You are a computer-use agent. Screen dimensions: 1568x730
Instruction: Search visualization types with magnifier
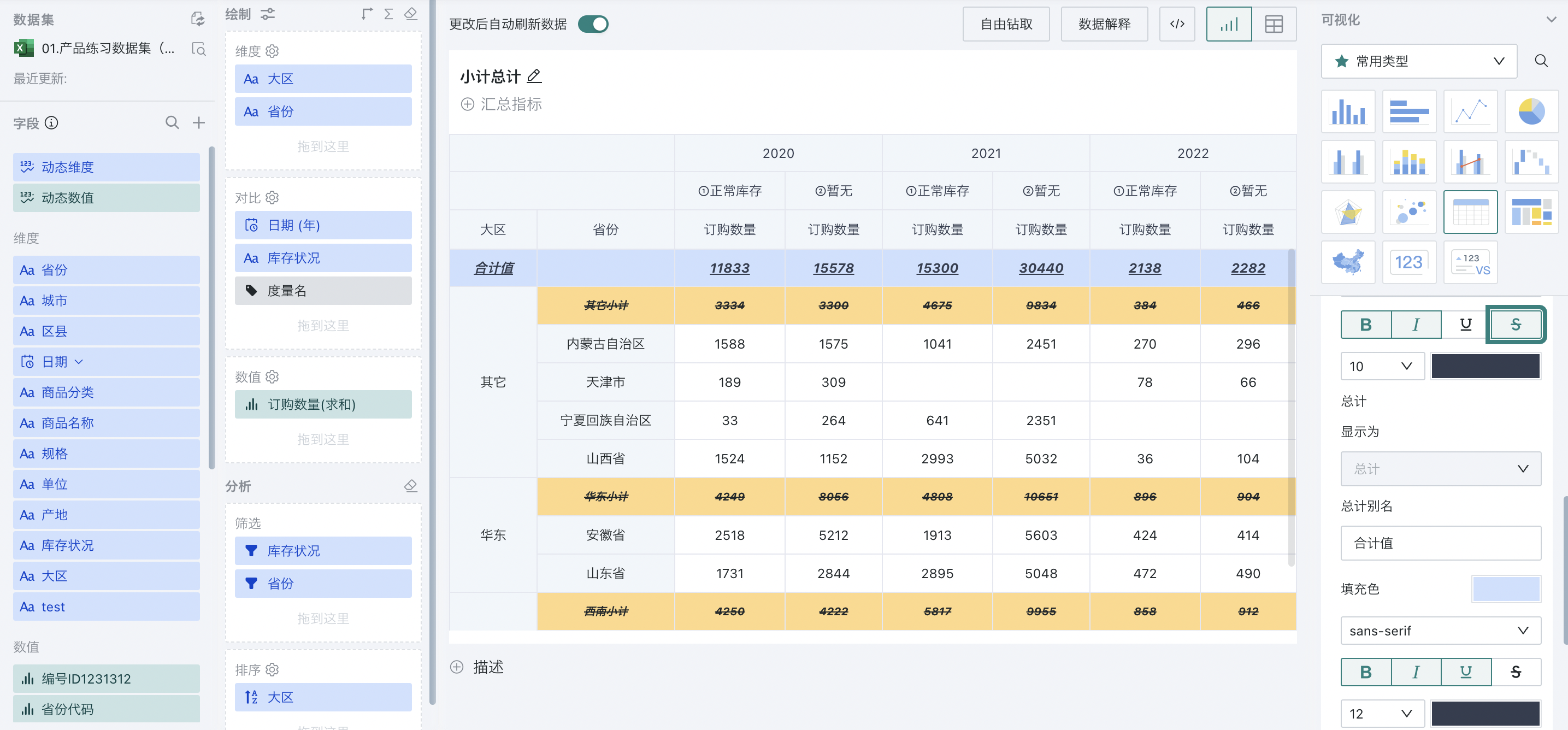[x=1541, y=61]
